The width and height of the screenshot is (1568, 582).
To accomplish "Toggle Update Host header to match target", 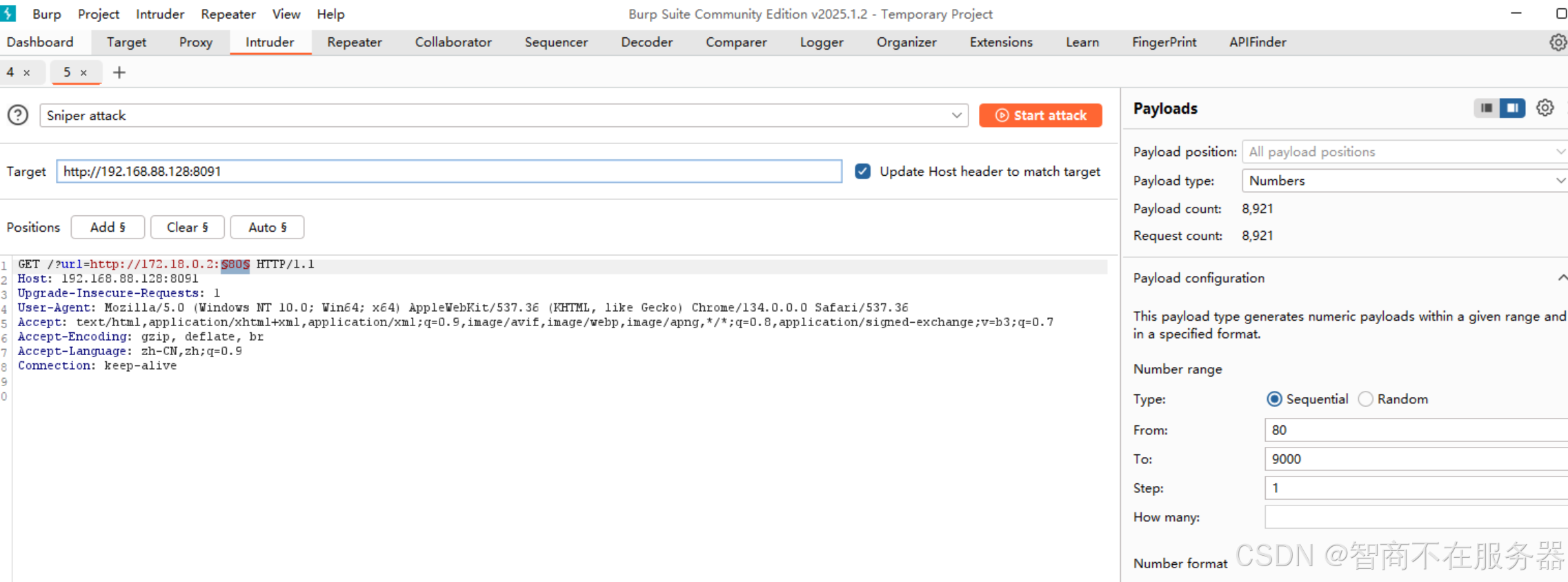I will click(x=863, y=171).
